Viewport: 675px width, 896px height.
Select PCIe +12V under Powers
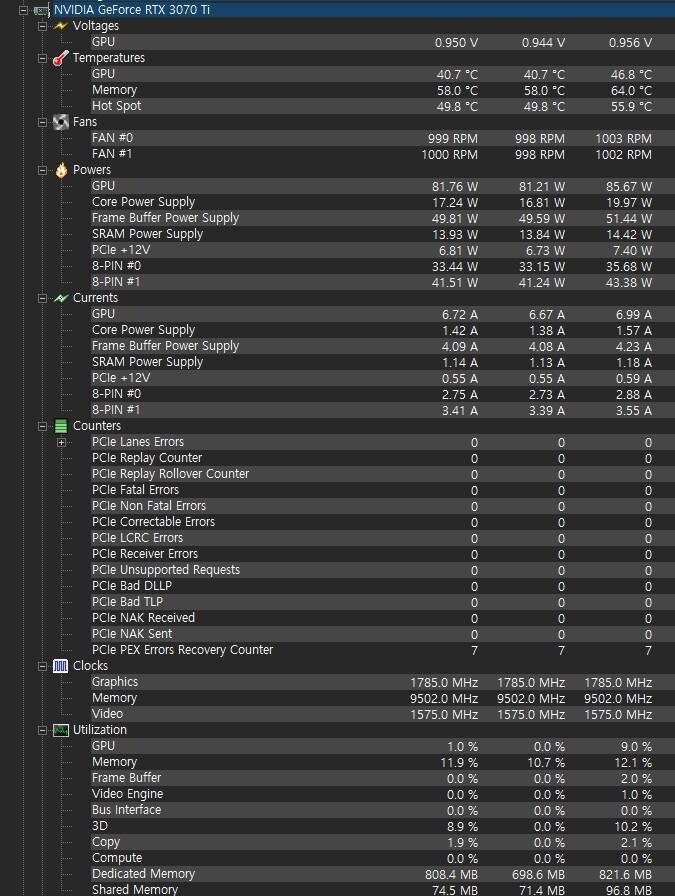point(382,250)
